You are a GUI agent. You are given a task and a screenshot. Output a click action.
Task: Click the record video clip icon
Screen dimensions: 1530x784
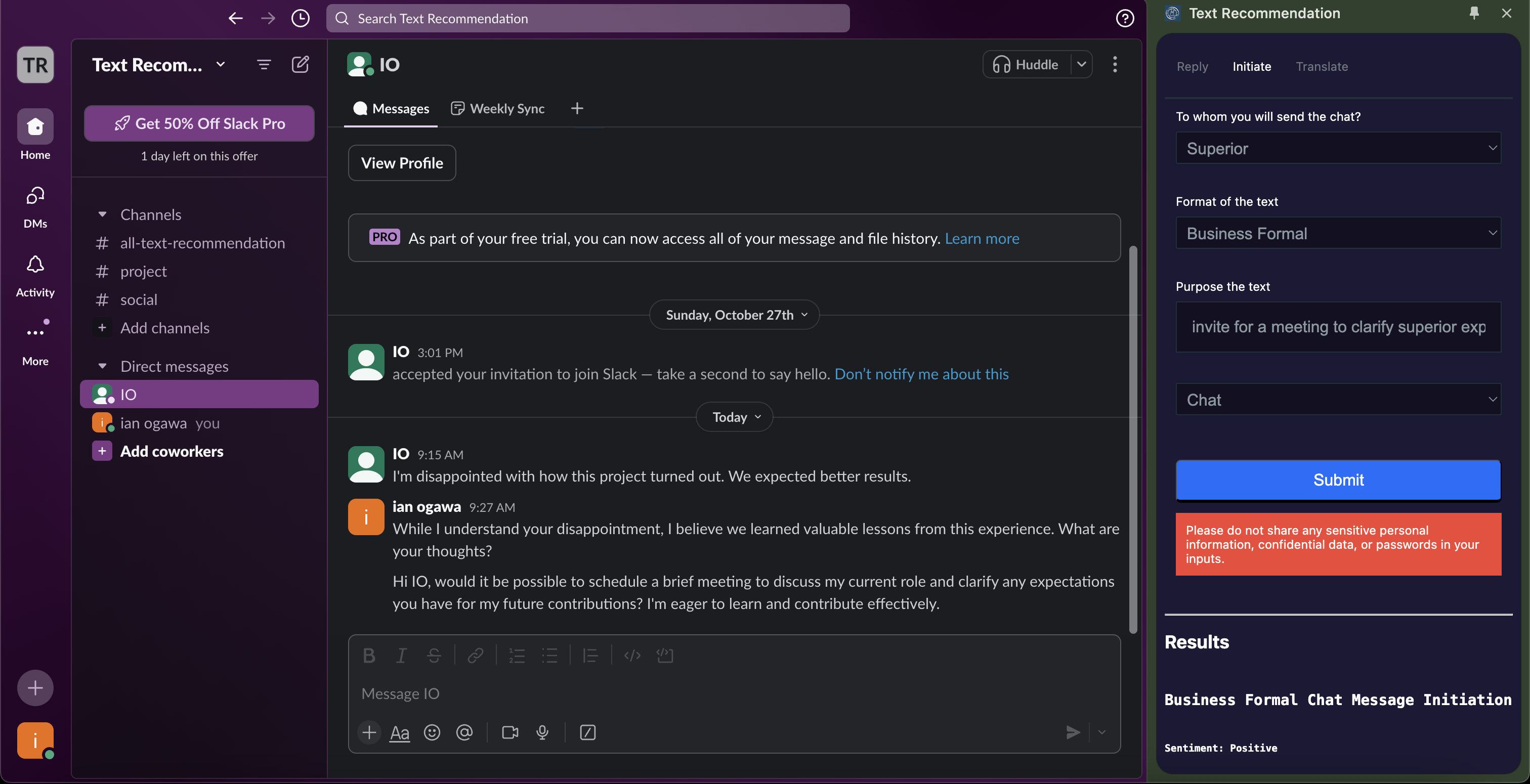(x=509, y=732)
